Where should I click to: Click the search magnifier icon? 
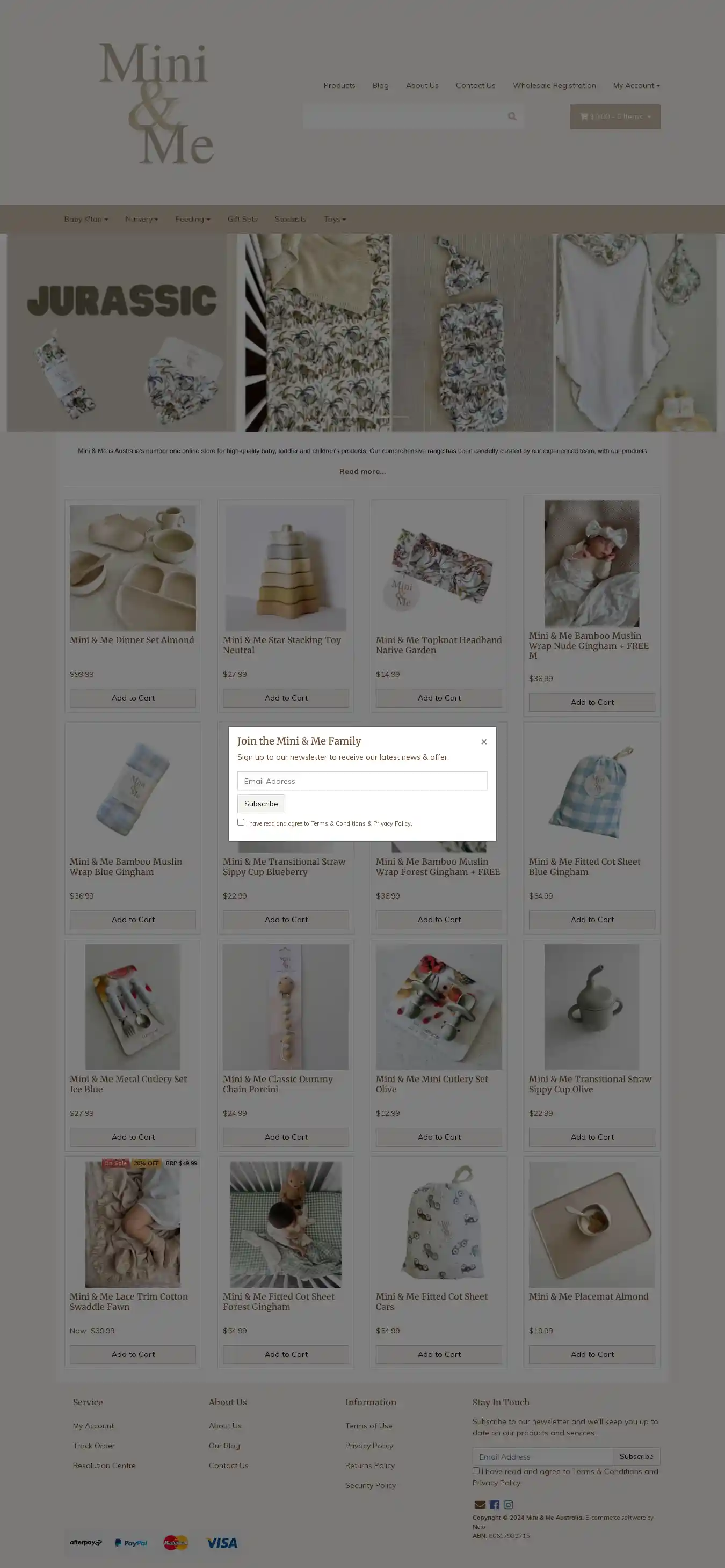click(512, 116)
